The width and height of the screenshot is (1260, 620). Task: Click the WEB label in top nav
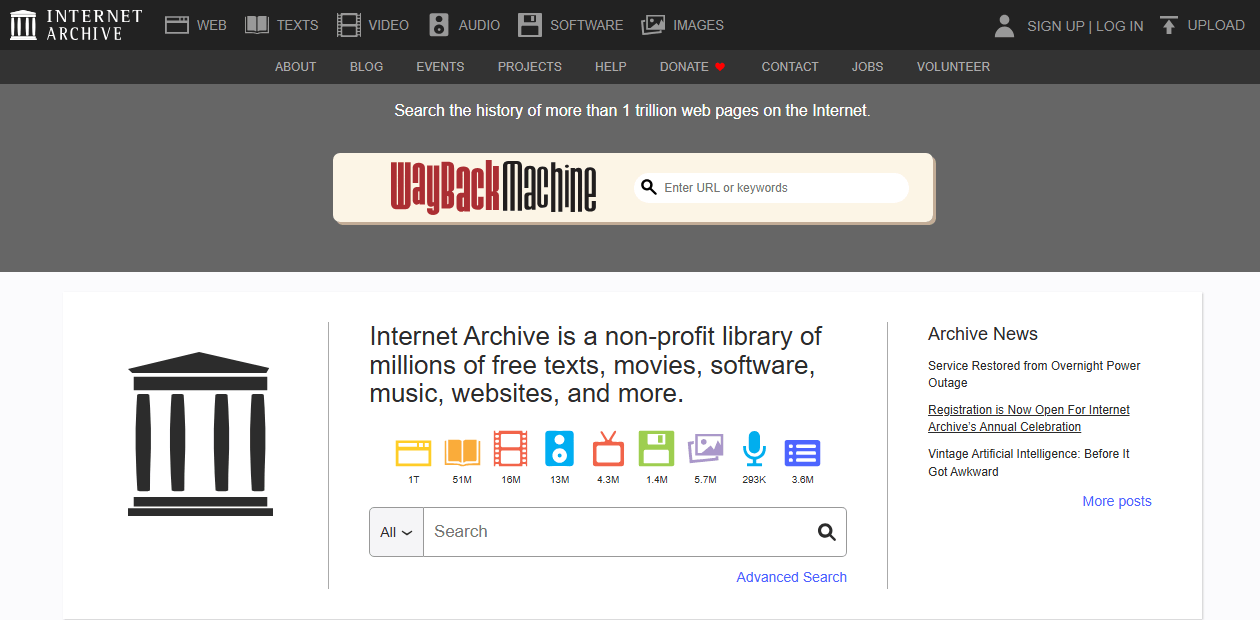tap(212, 25)
